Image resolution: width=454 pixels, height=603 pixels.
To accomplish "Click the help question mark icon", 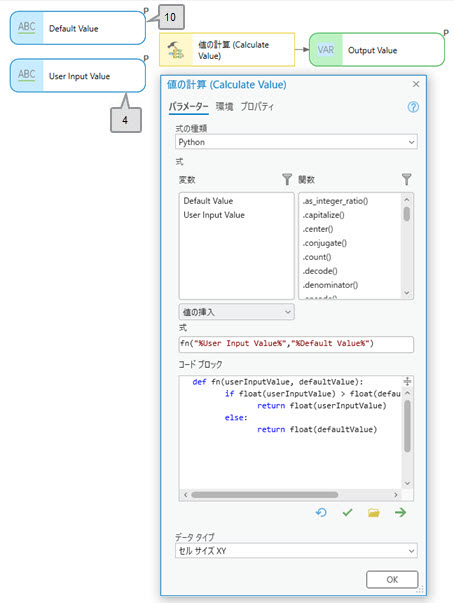I will coord(413,107).
